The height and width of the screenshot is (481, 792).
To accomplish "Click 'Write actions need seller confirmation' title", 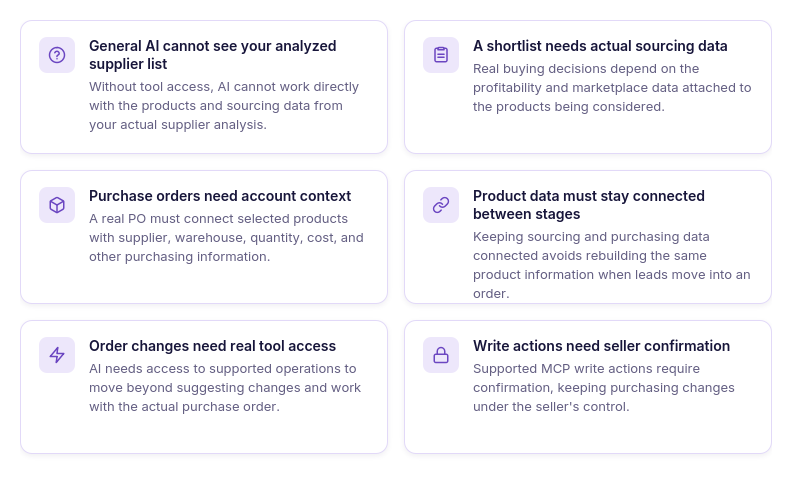I will (x=602, y=346).
